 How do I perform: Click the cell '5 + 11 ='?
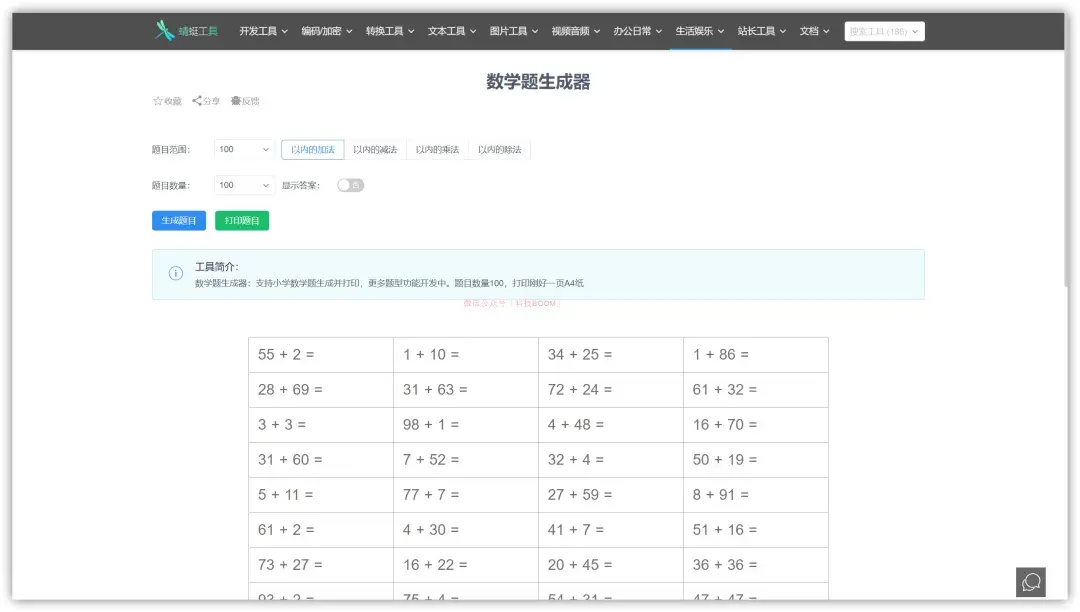[x=321, y=495]
